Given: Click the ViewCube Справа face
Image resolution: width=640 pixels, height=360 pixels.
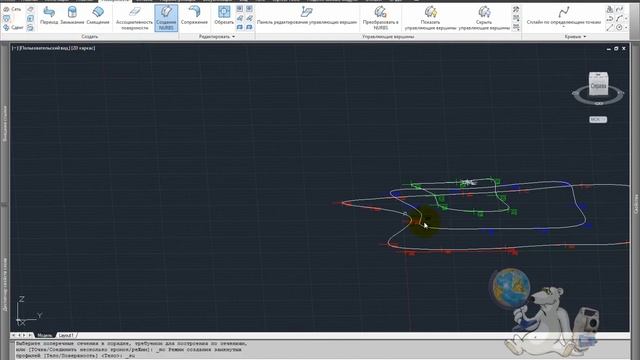Looking at the screenshot, I should coord(598,86).
